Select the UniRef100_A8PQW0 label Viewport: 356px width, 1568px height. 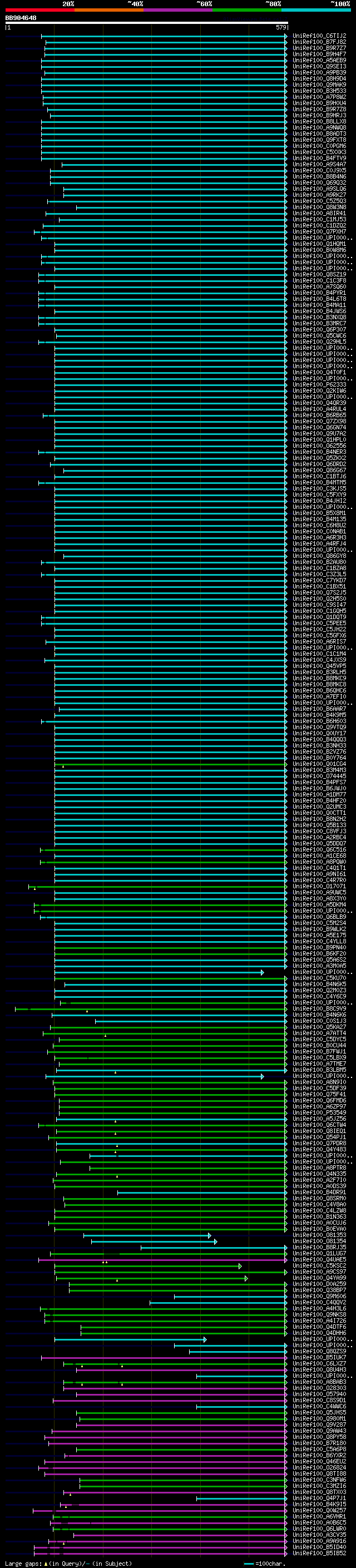pyautogui.click(x=319, y=862)
